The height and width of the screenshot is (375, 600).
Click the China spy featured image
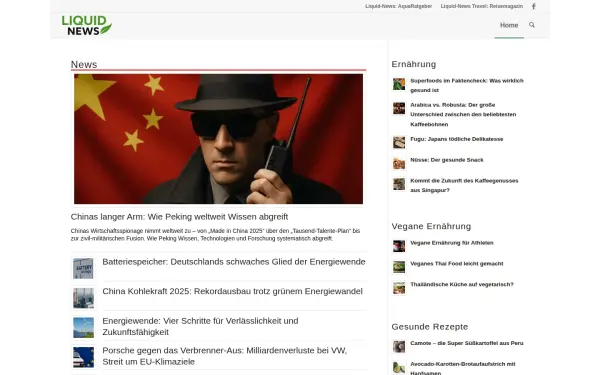(218, 139)
